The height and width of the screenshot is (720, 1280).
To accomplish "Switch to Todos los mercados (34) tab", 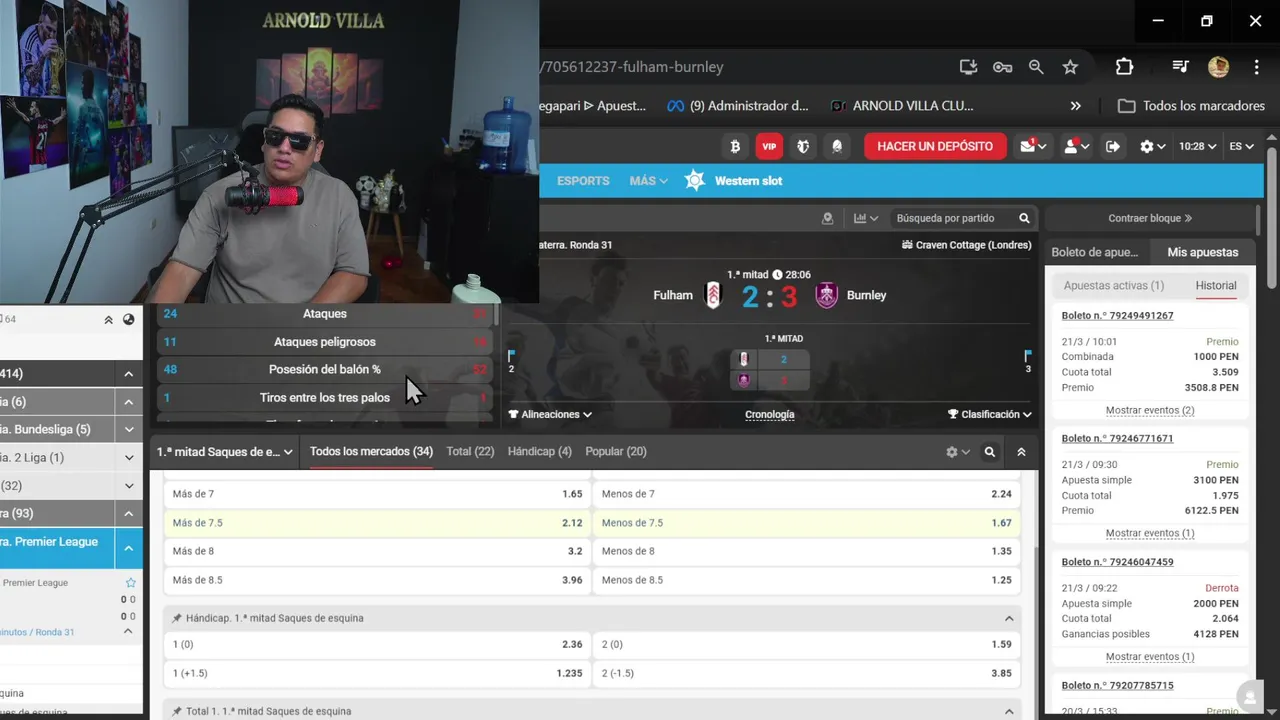I will (371, 451).
